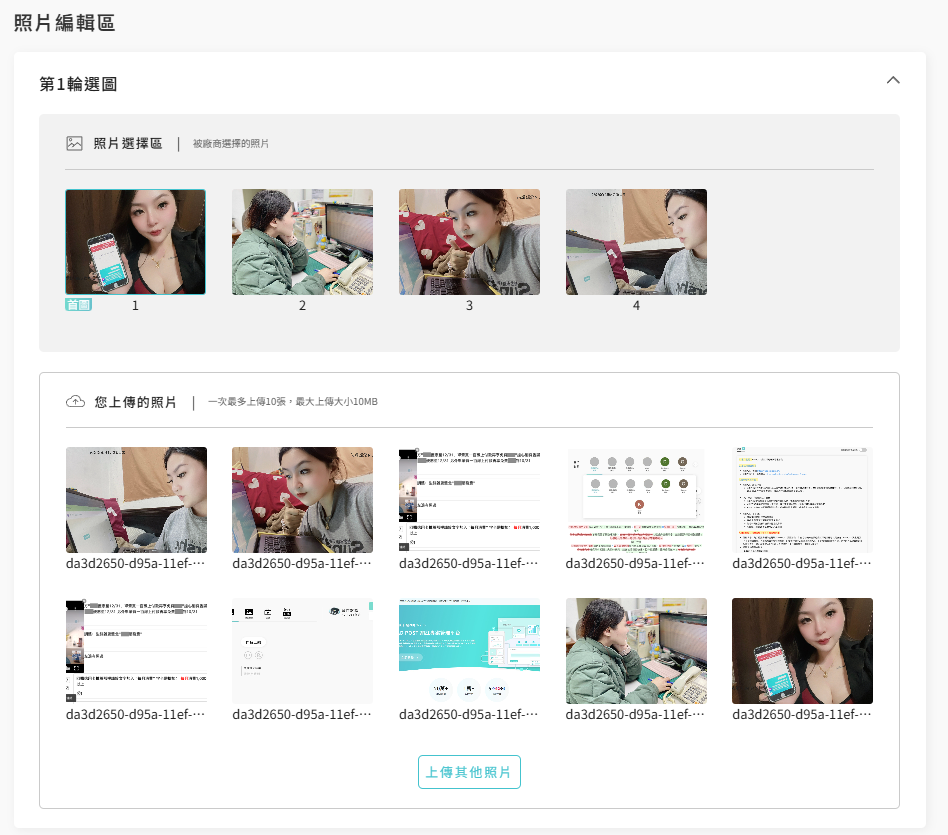
Task: Select chosen photo number 1 with 首圖 tag
Action: (135, 242)
